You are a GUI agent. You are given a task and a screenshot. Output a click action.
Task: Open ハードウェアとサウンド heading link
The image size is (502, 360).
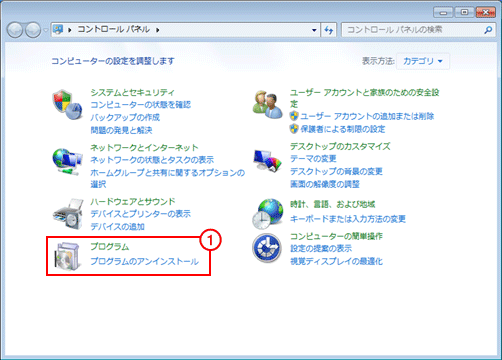point(133,202)
